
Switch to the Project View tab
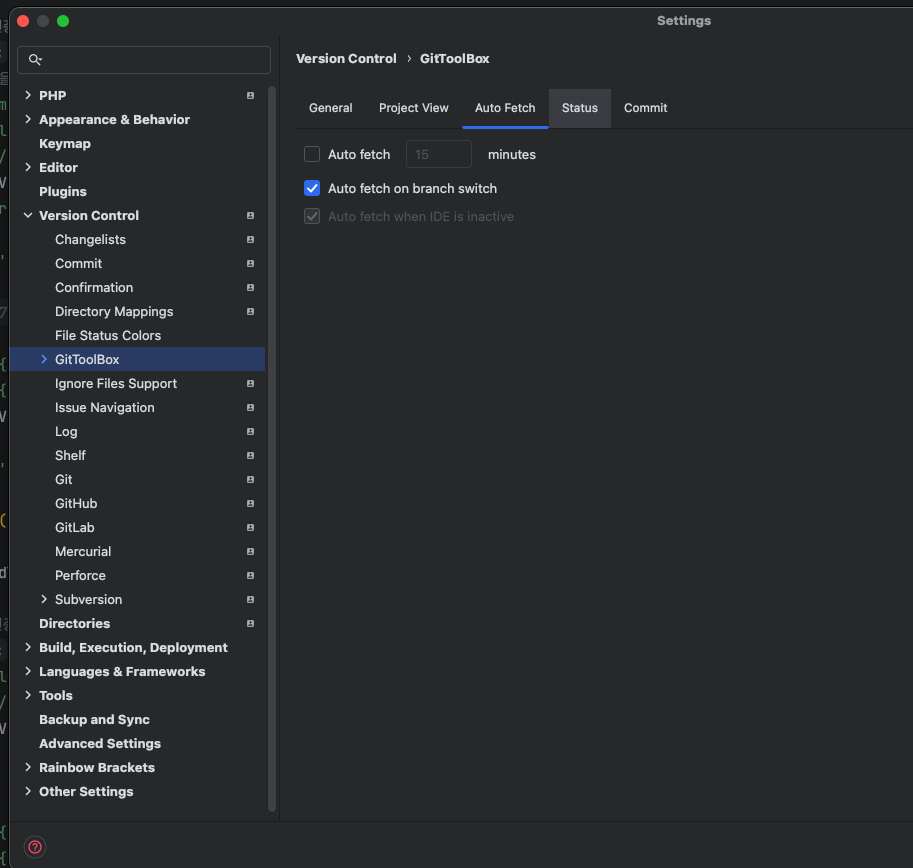[x=413, y=108]
